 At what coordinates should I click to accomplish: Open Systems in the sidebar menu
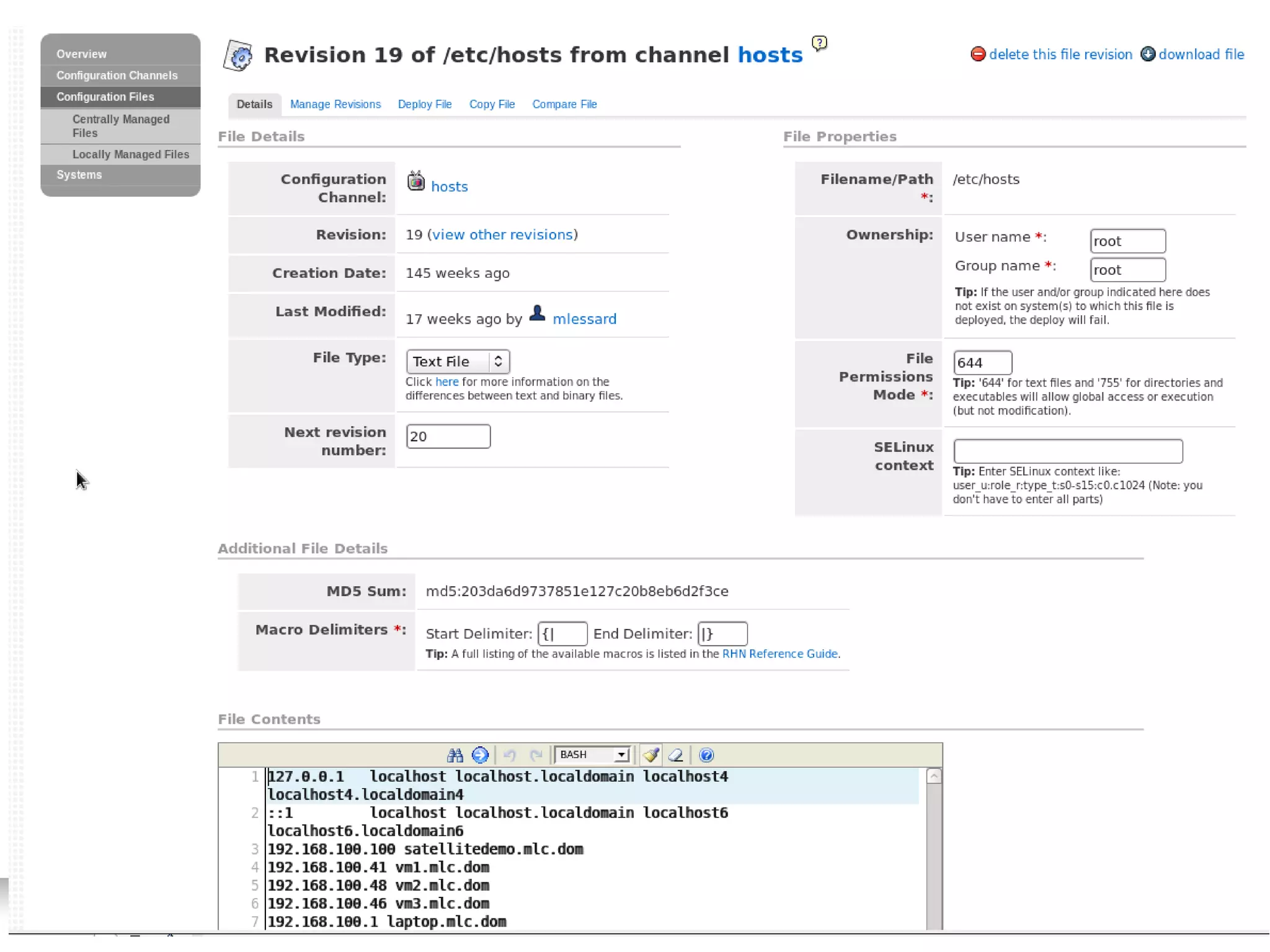pos(79,175)
